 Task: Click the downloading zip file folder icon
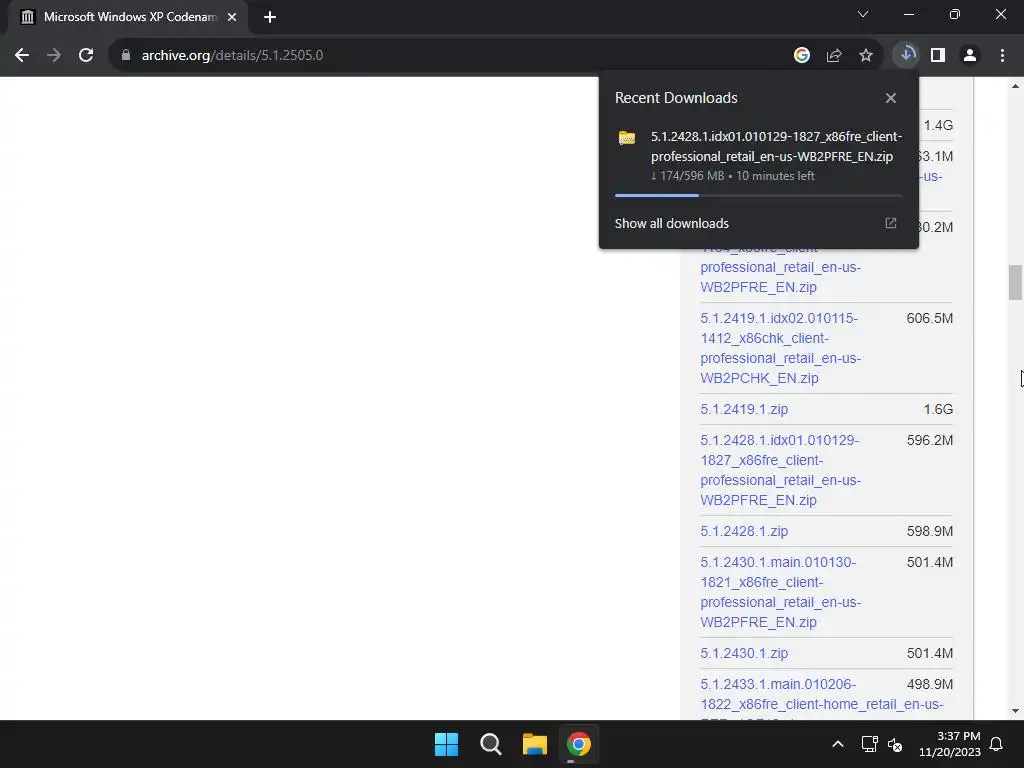click(627, 138)
